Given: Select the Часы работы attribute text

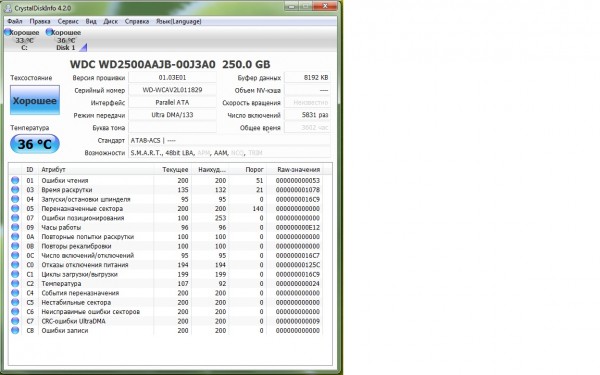Looking at the screenshot, I should (x=61, y=227).
